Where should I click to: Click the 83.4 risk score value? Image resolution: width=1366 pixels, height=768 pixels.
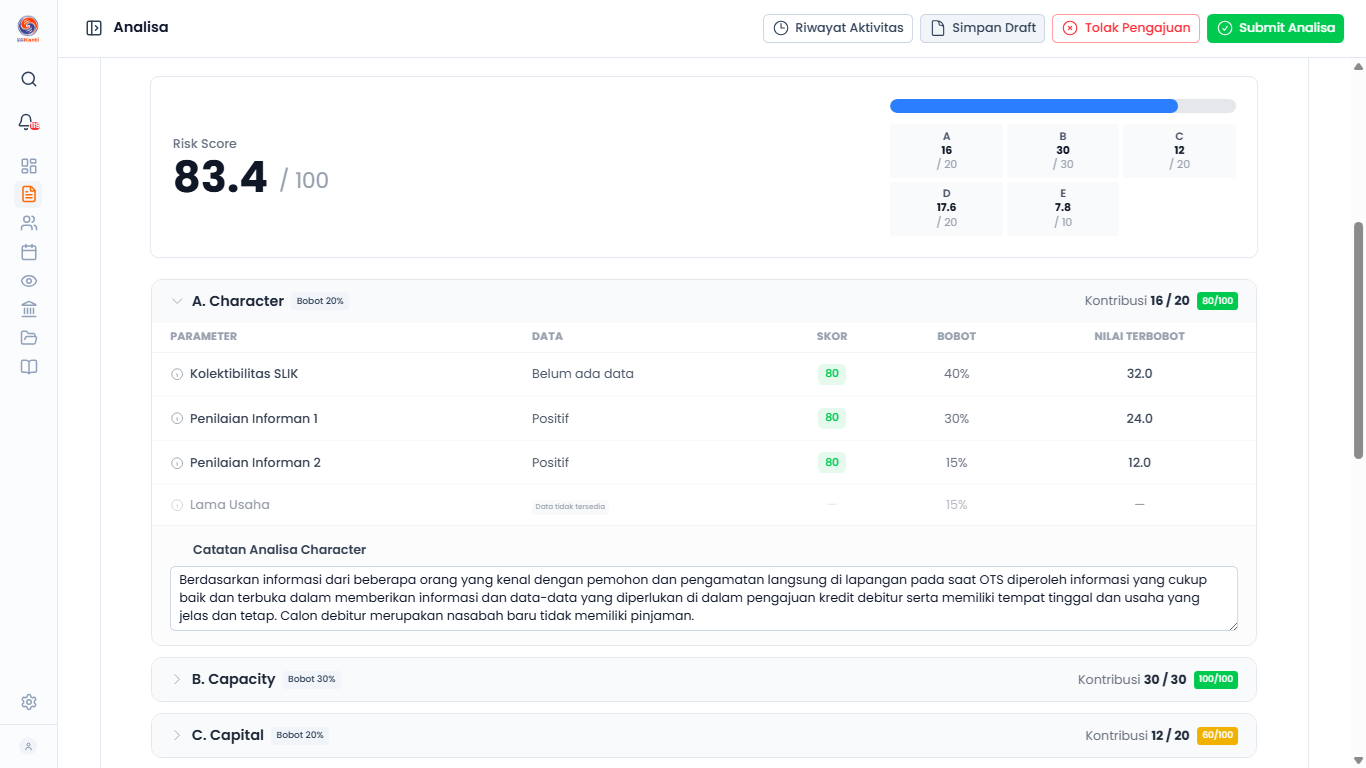pos(221,178)
